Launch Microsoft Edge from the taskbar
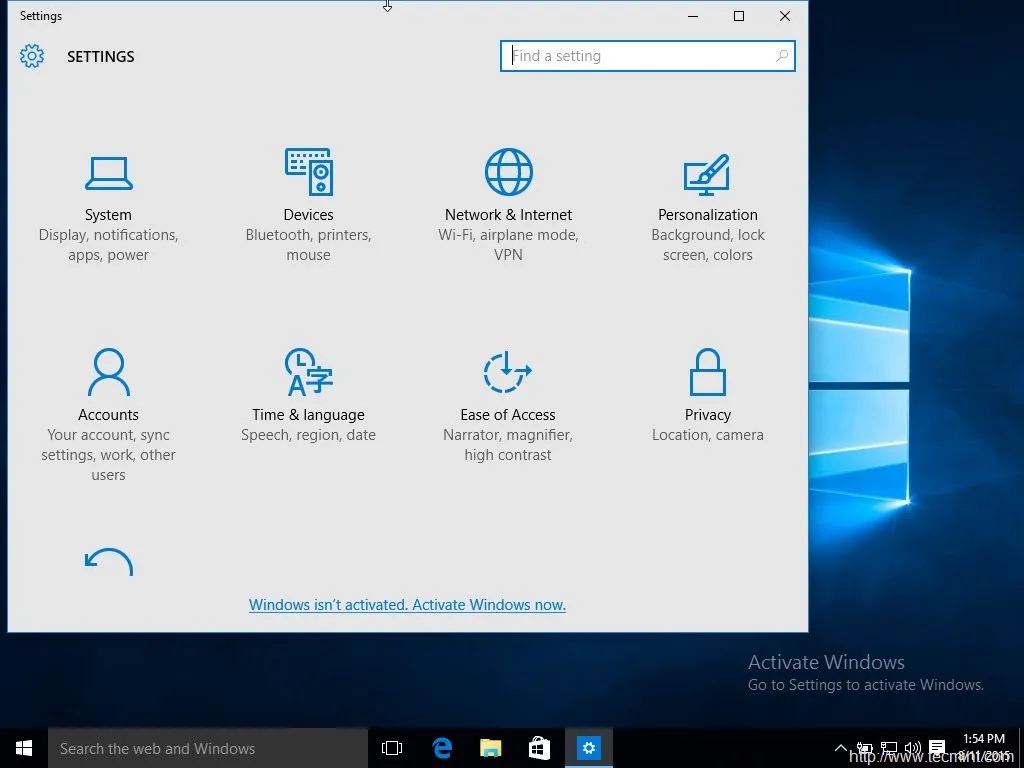1024x768 pixels. (x=442, y=748)
